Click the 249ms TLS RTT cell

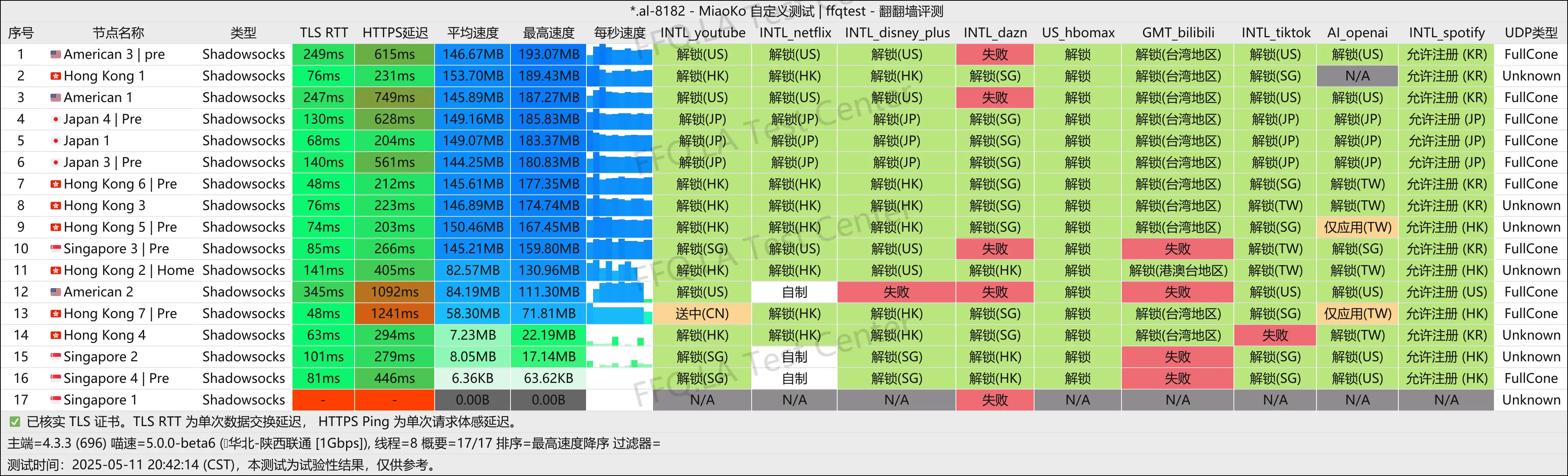coord(323,54)
